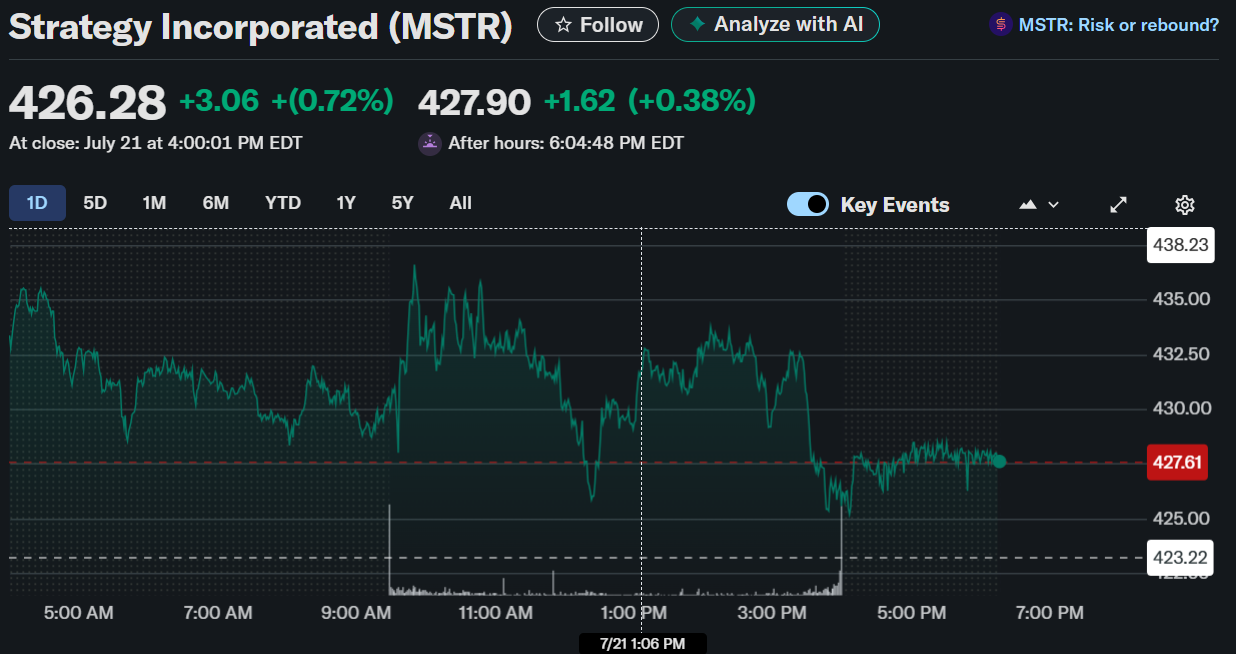Show the All time range chart
The width and height of the screenshot is (1236, 654).
[460, 203]
